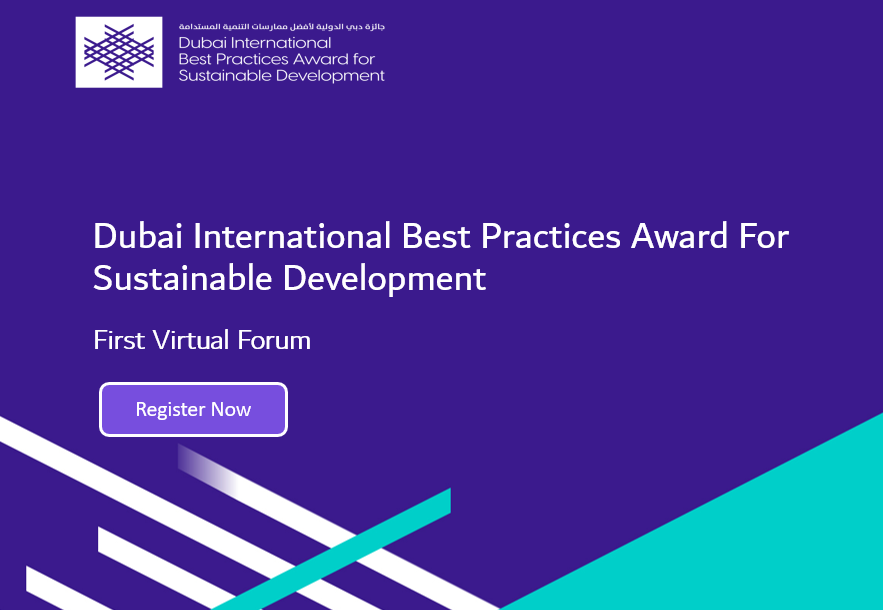Image resolution: width=883 pixels, height=610 pixels.
Task: Click the Dubai Award lattice logo icon
Action: 119,52
